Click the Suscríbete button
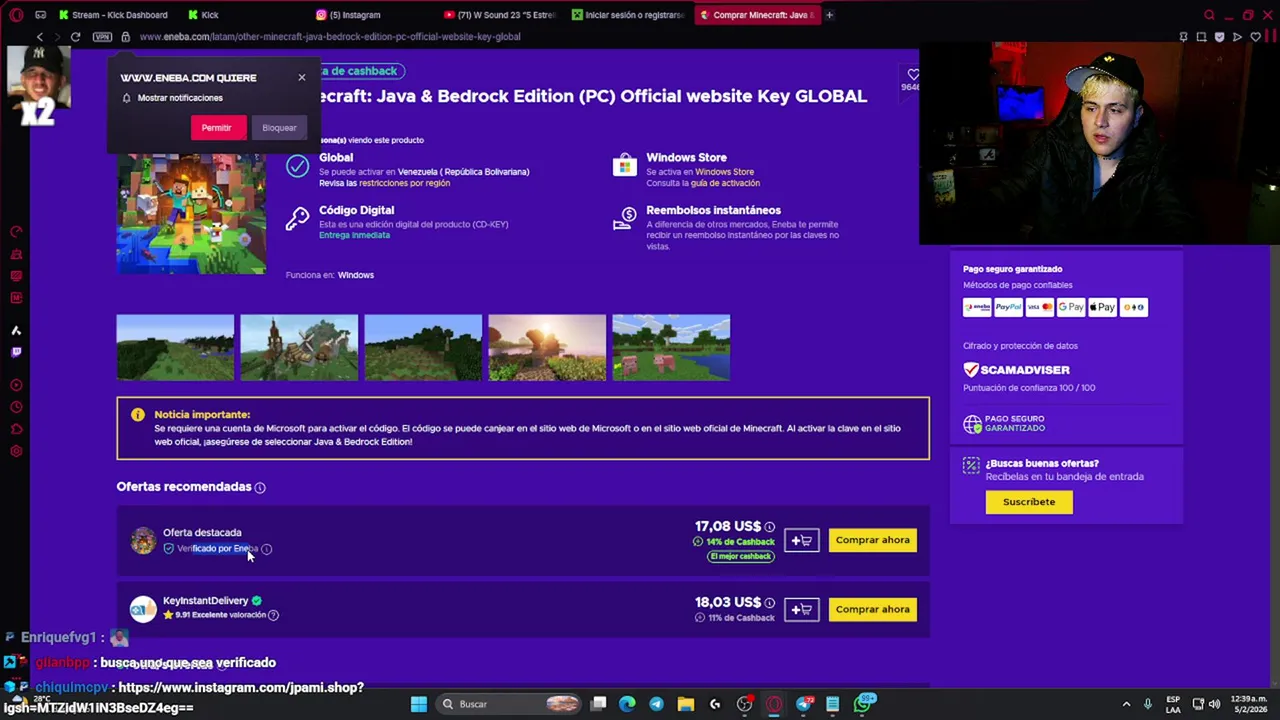Screen dimensions: 1280x720 click(x=1029, y=502)
